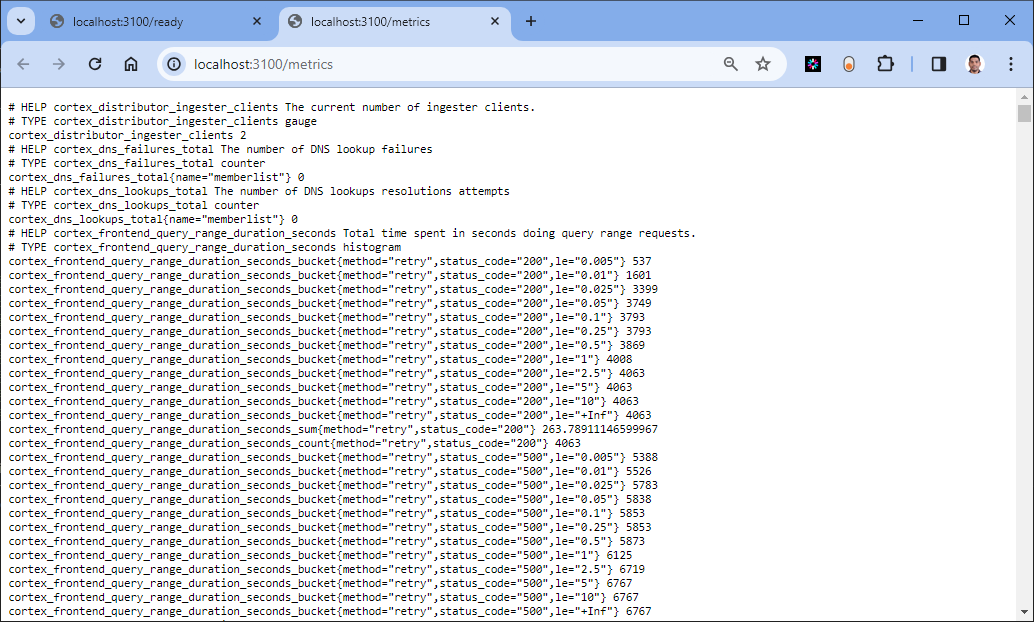Open the Extensions puzzle-piece menu
1034x622 pixels.
[885, 64]
